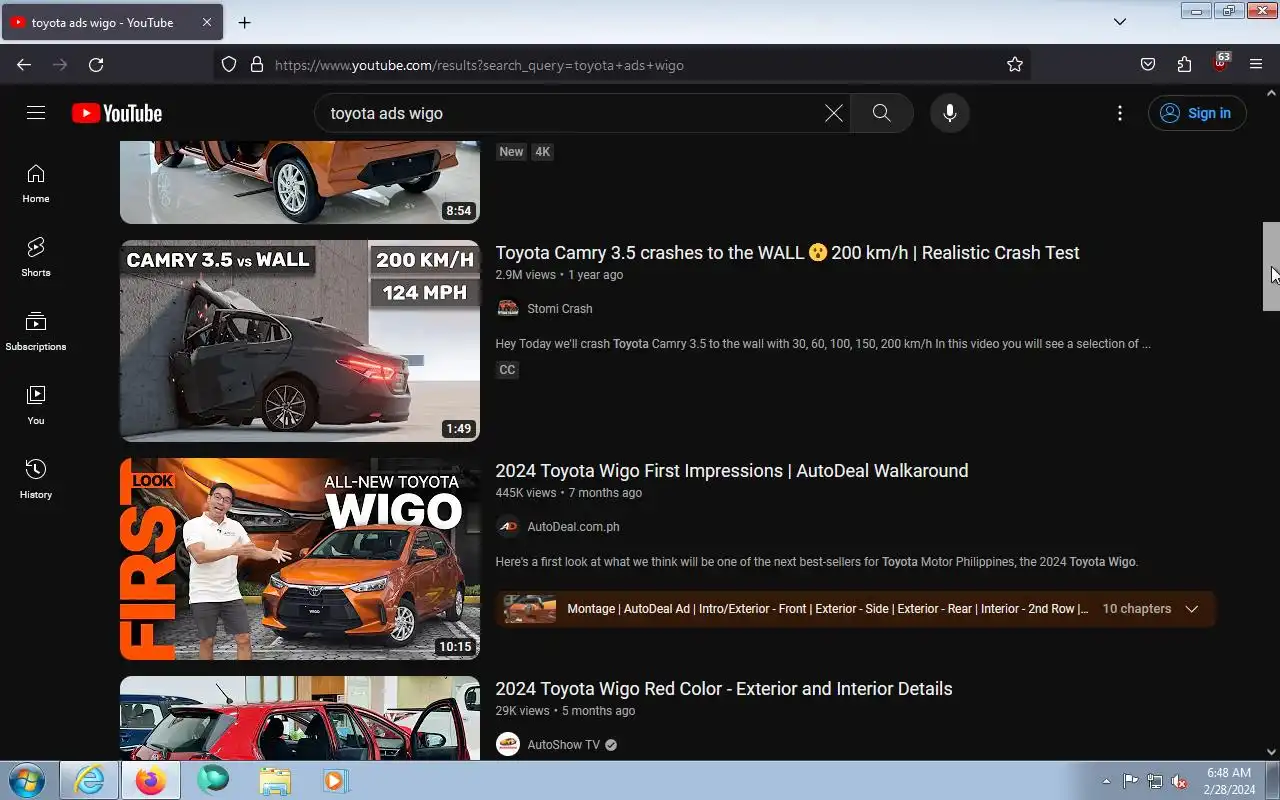The height and width of the screenshot is (800, 1280).
Task: Click the chapters montage preview thumbnail
Action: pyautogui.click(x=530, y=609)
